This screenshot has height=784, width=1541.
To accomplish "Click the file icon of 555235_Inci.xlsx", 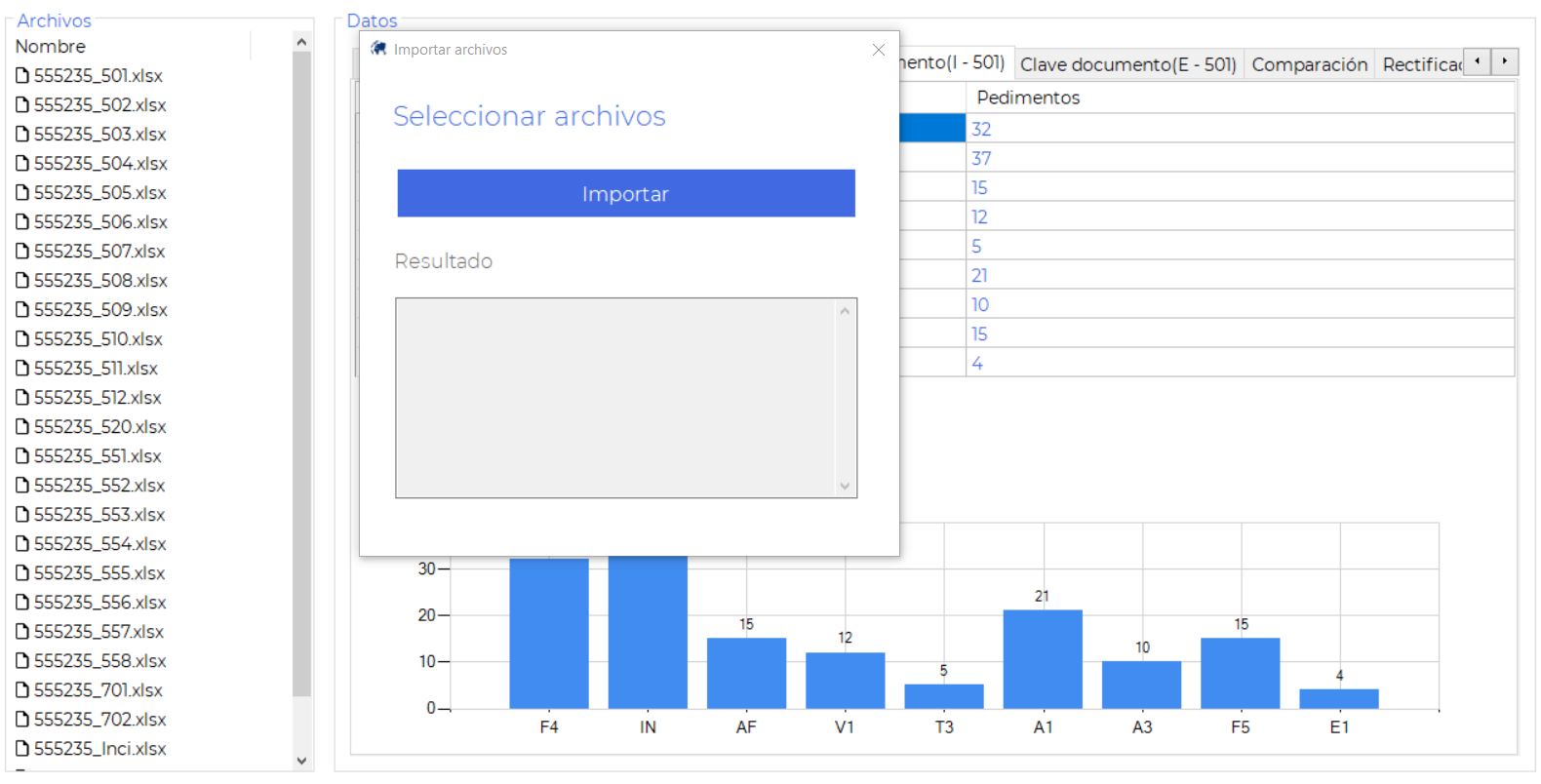I will coord(22,749).
